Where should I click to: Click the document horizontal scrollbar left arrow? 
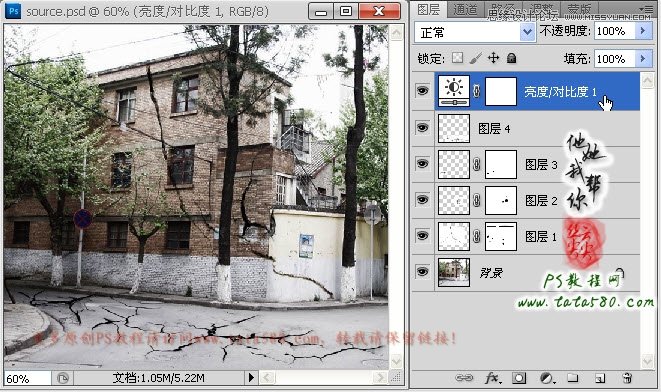click(x=267, y=377)
